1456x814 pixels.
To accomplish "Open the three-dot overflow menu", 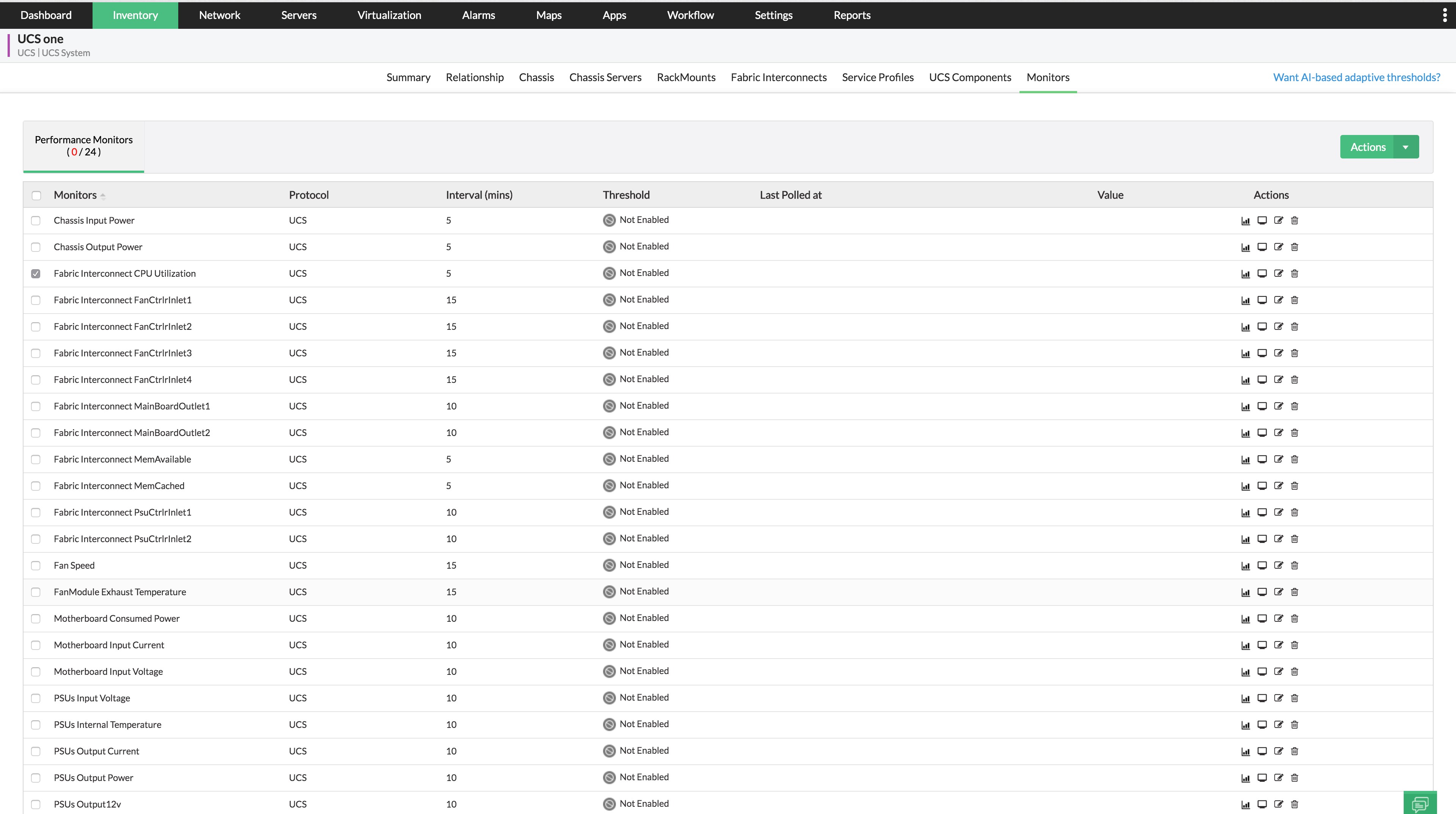I will point(1444,15).
